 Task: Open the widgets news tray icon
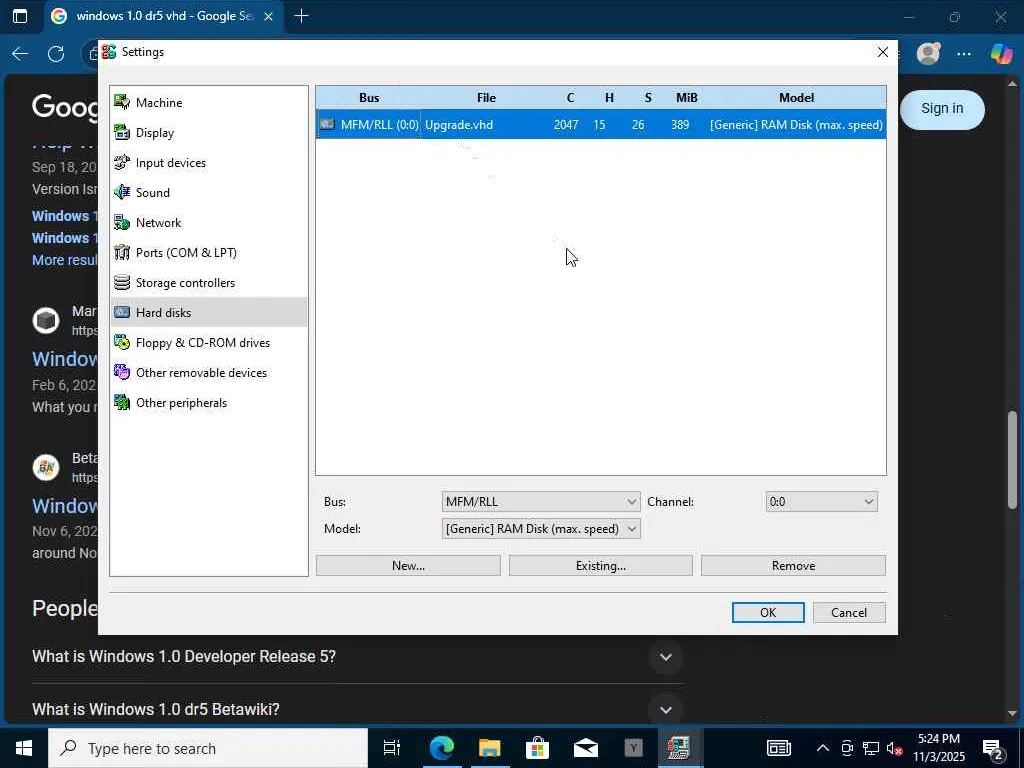tap(778, 748)
